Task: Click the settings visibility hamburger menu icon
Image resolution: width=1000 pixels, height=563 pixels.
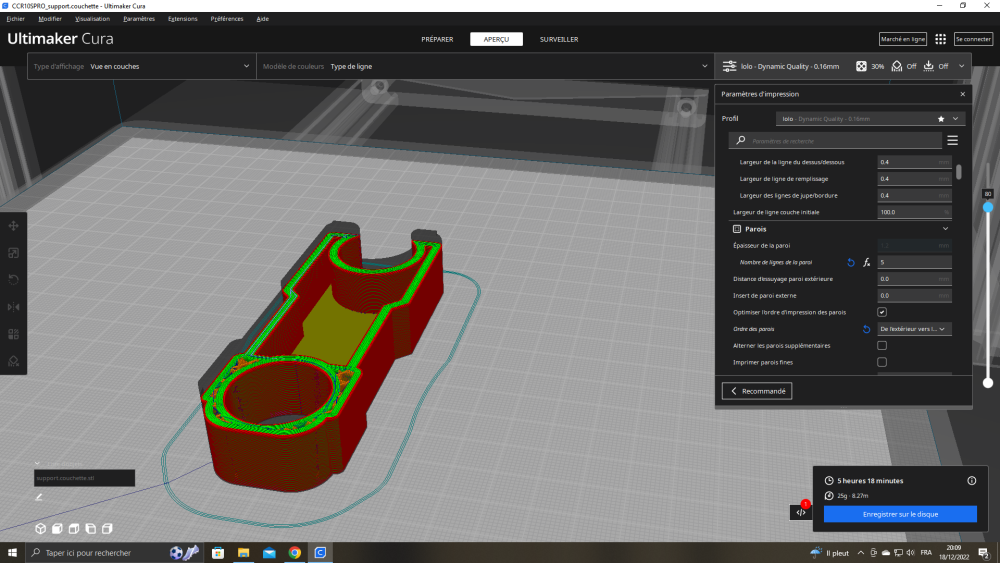Action: click(953, 141)
